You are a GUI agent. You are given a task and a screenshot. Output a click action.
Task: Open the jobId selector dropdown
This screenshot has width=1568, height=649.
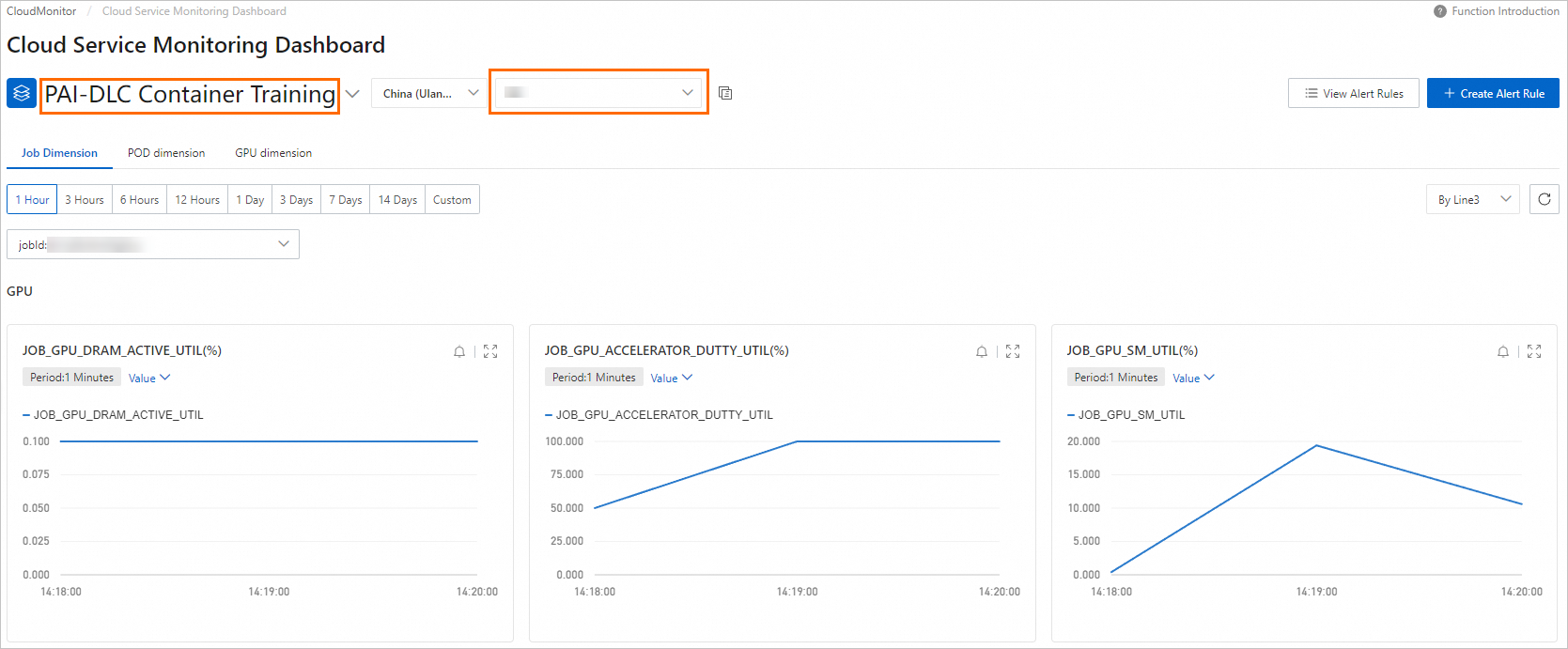tap(153, 244)
